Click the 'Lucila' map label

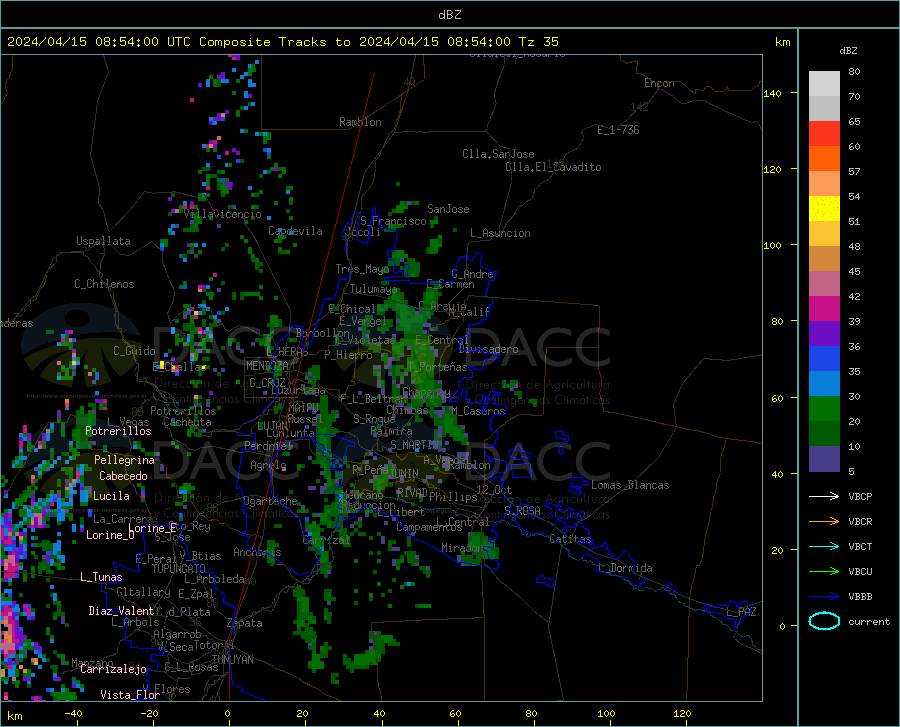tap(111, 496)
